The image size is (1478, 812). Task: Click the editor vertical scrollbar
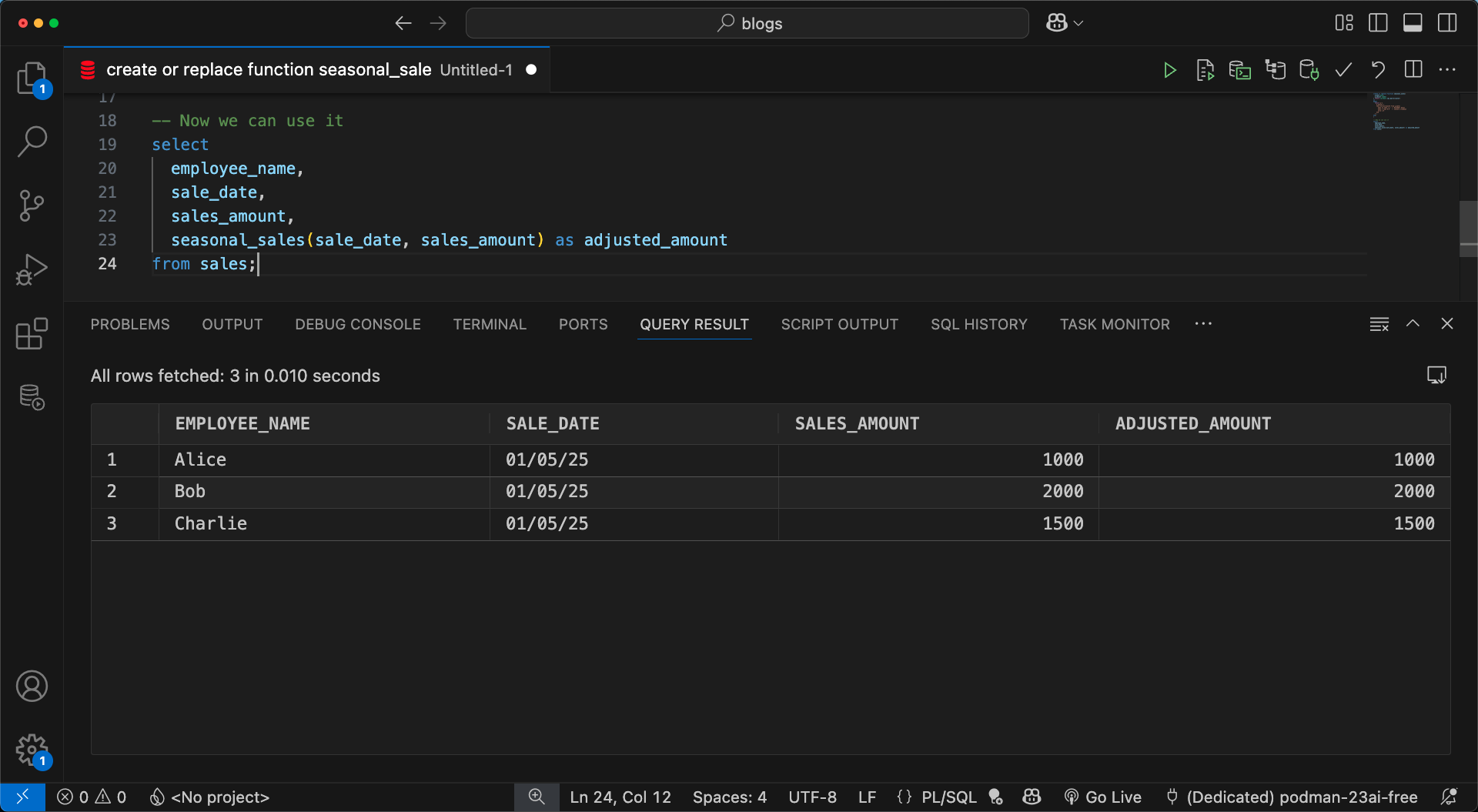tap(1468, 229)
